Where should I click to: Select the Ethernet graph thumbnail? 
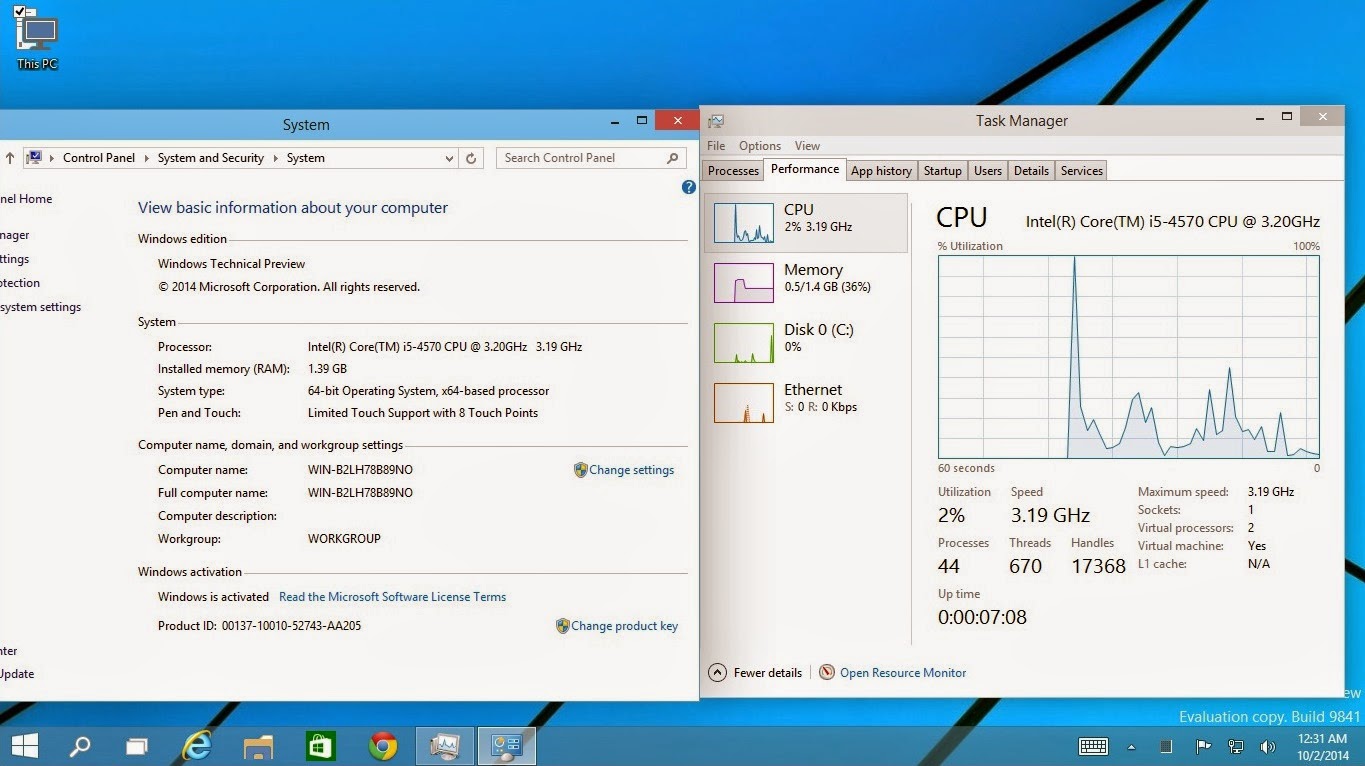(743, 403)
